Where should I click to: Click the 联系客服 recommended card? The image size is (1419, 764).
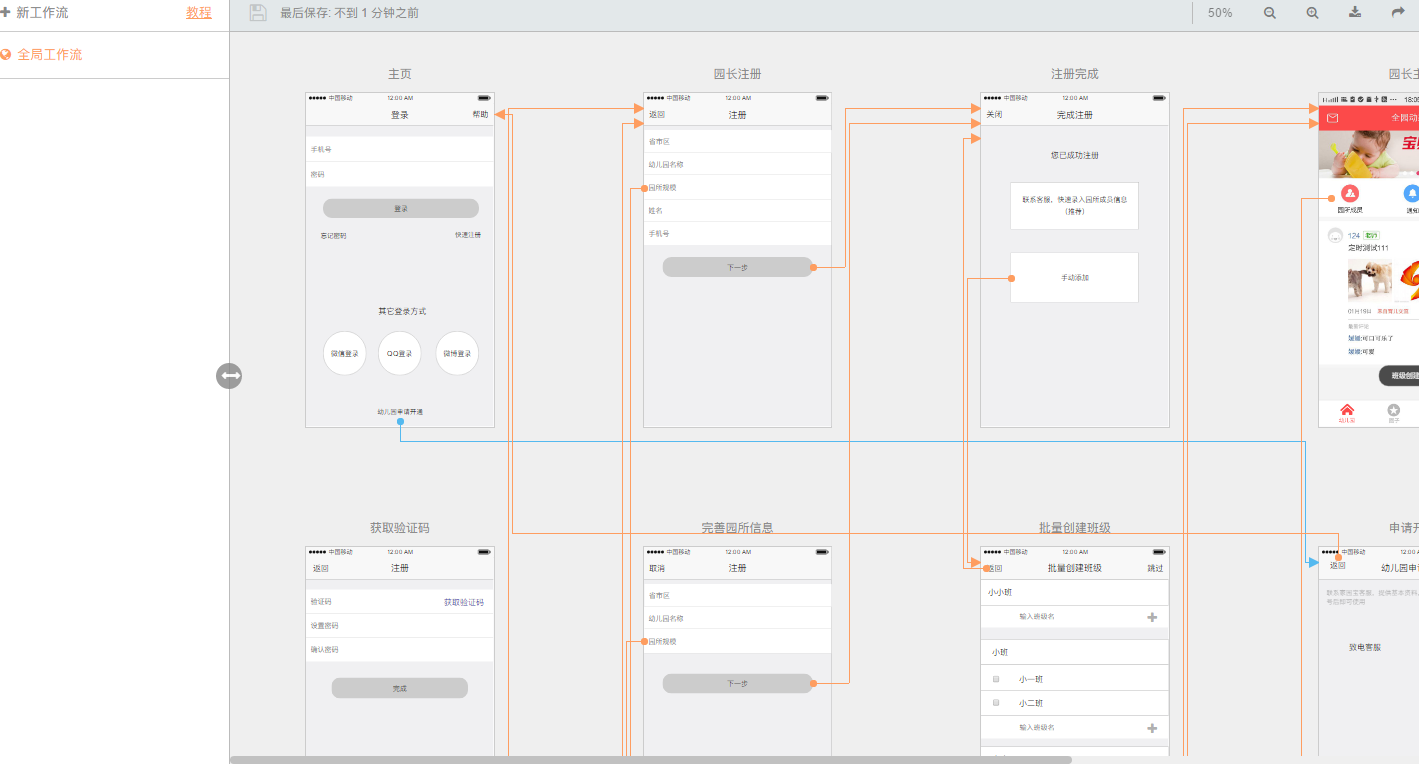(x=1074, y=205)
